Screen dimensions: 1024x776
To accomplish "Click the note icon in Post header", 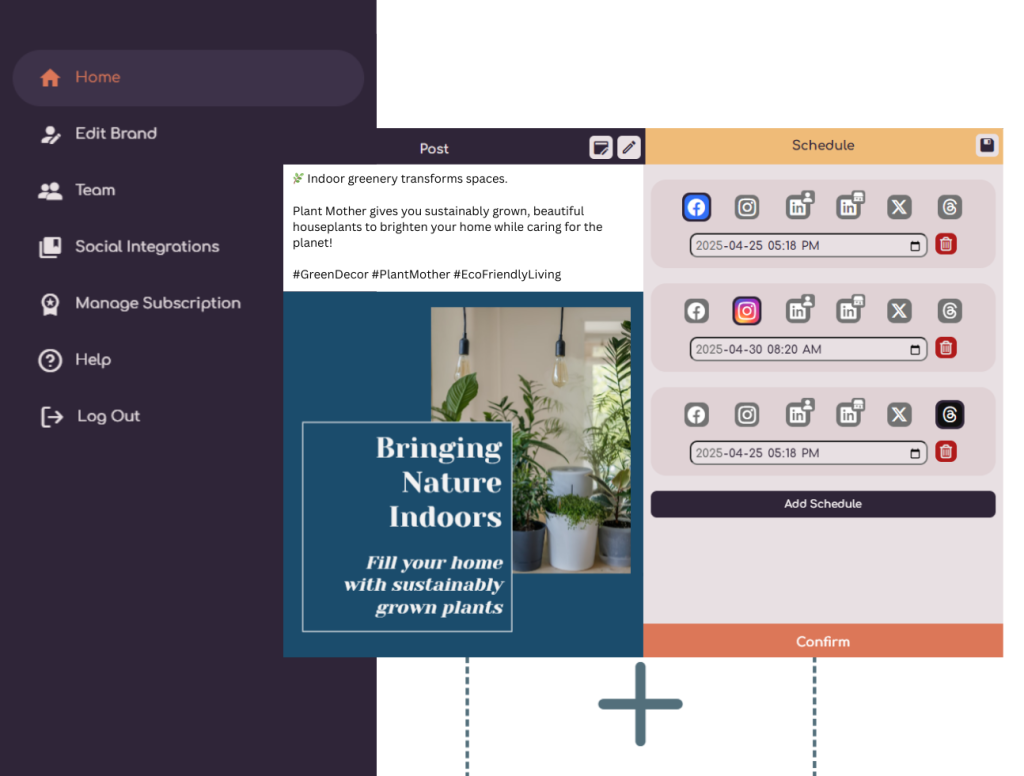I will click(600, 148).
